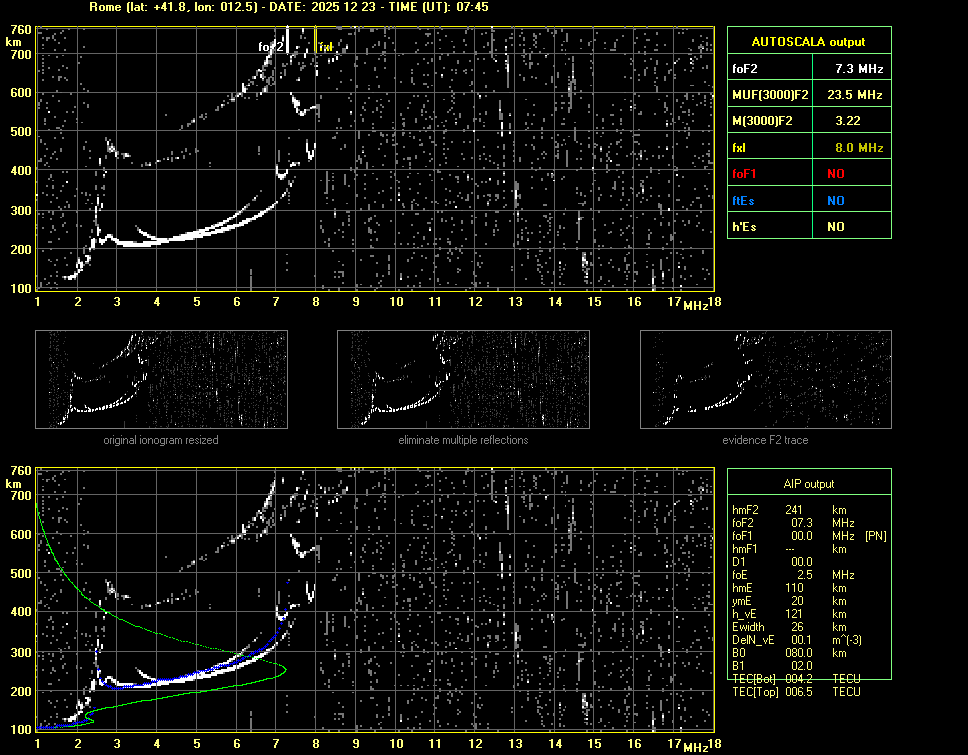Select the h'Es NO value

click(835, 227)
